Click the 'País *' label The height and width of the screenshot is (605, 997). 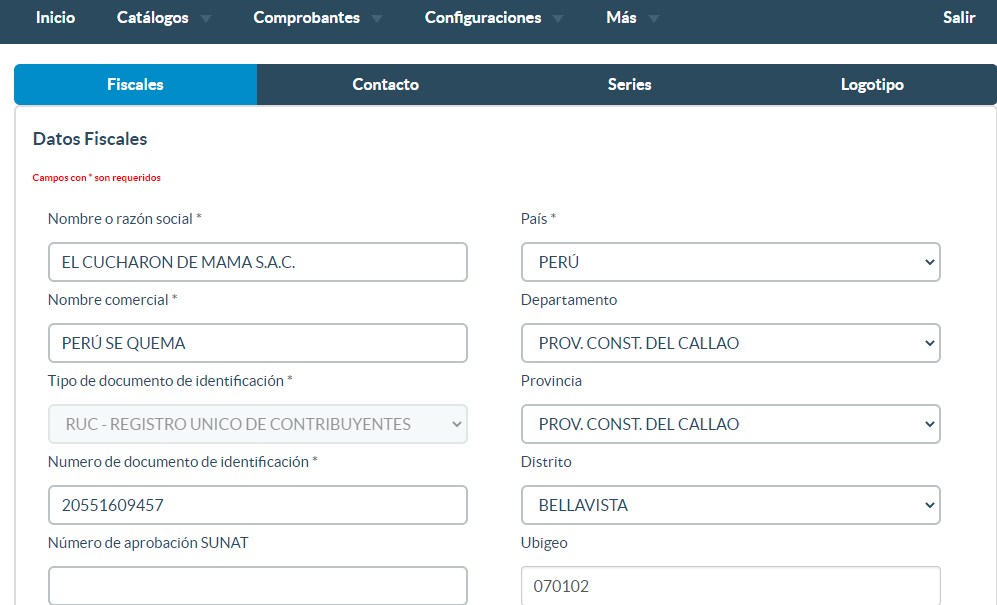(539, 219)
